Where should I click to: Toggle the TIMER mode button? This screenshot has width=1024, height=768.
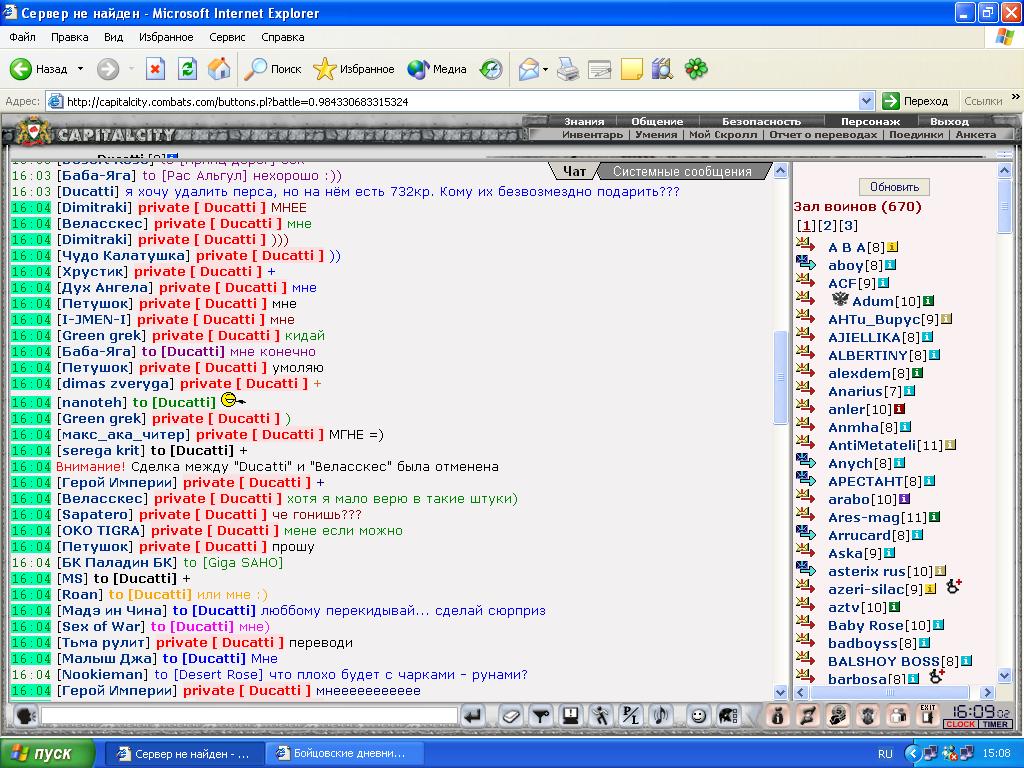(995, 724)
